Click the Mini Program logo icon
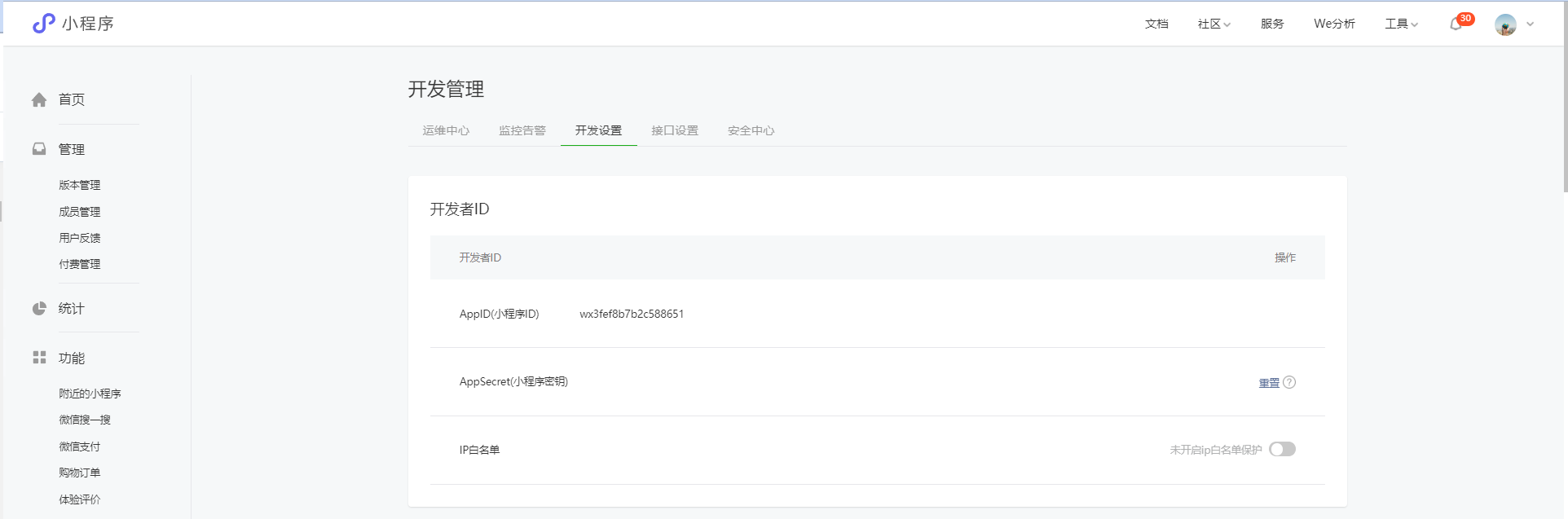The image size is (1568, 519). pos(43,24)
